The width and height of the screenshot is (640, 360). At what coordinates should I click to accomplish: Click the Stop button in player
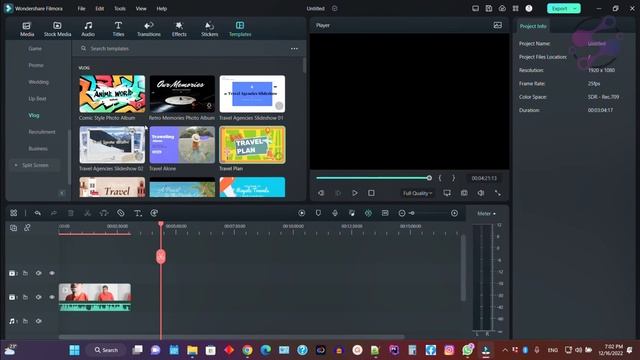coord(371,193)
